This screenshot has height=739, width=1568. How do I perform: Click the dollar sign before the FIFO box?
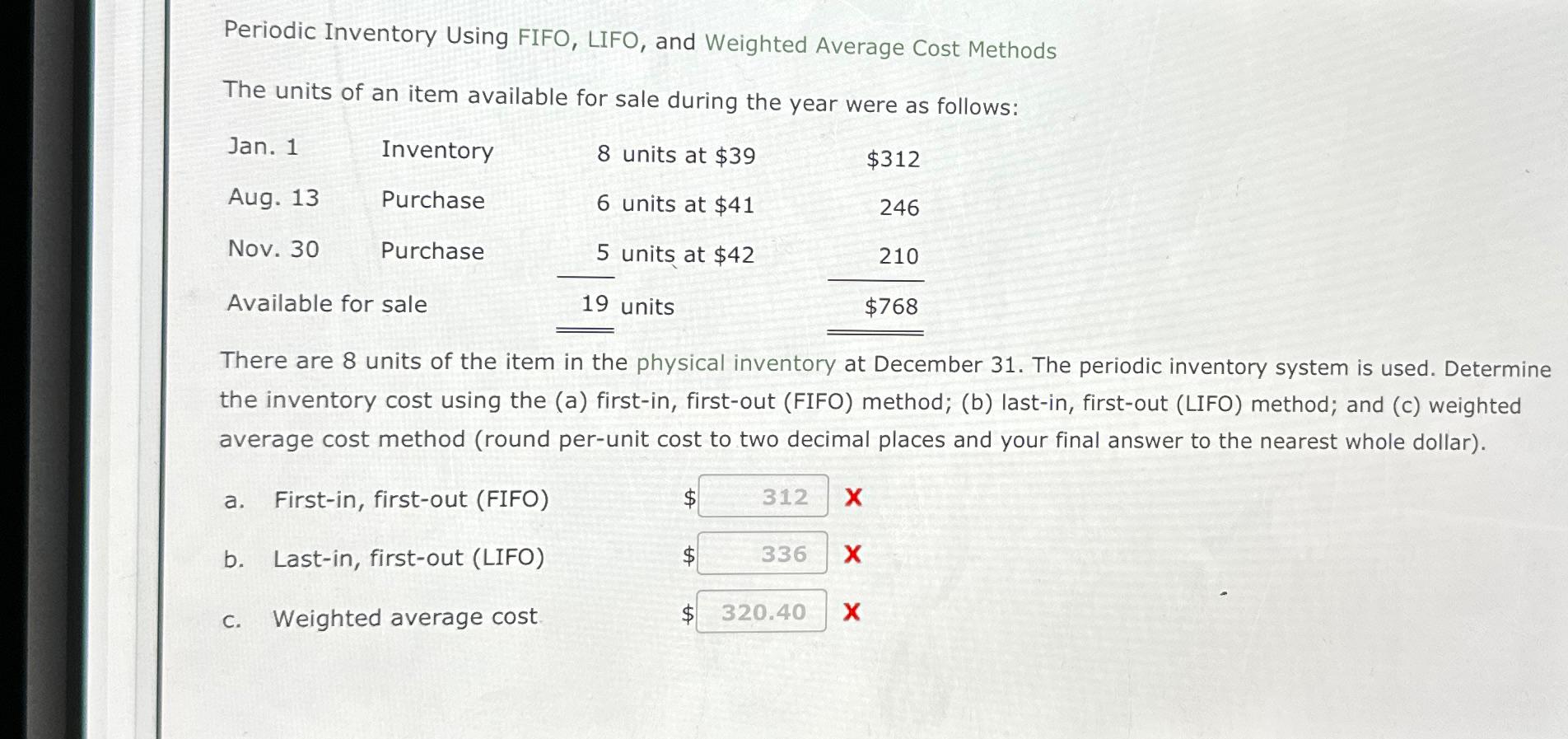(690, 496)
